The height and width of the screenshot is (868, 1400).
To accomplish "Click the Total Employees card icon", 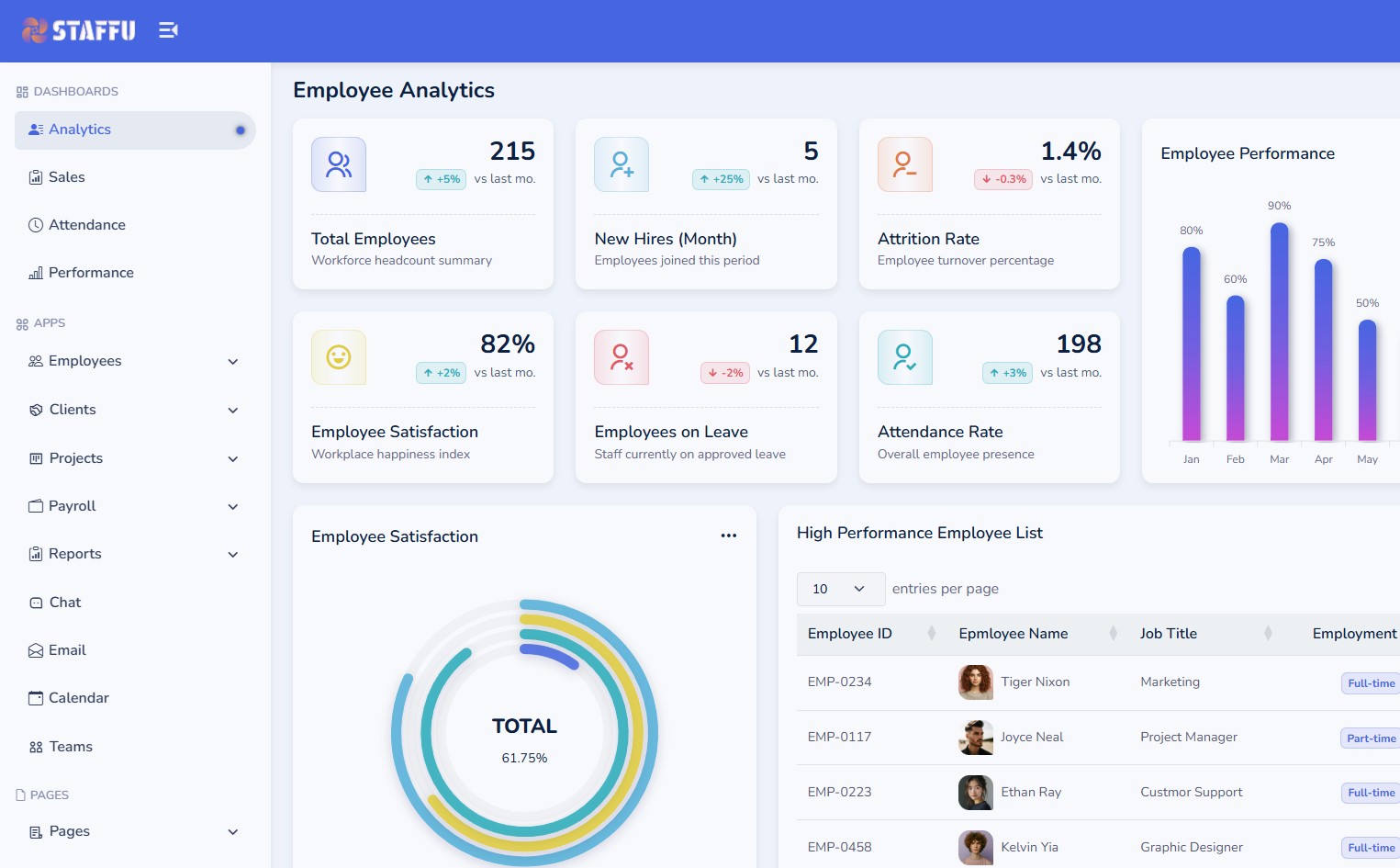I will coord(339,164).
